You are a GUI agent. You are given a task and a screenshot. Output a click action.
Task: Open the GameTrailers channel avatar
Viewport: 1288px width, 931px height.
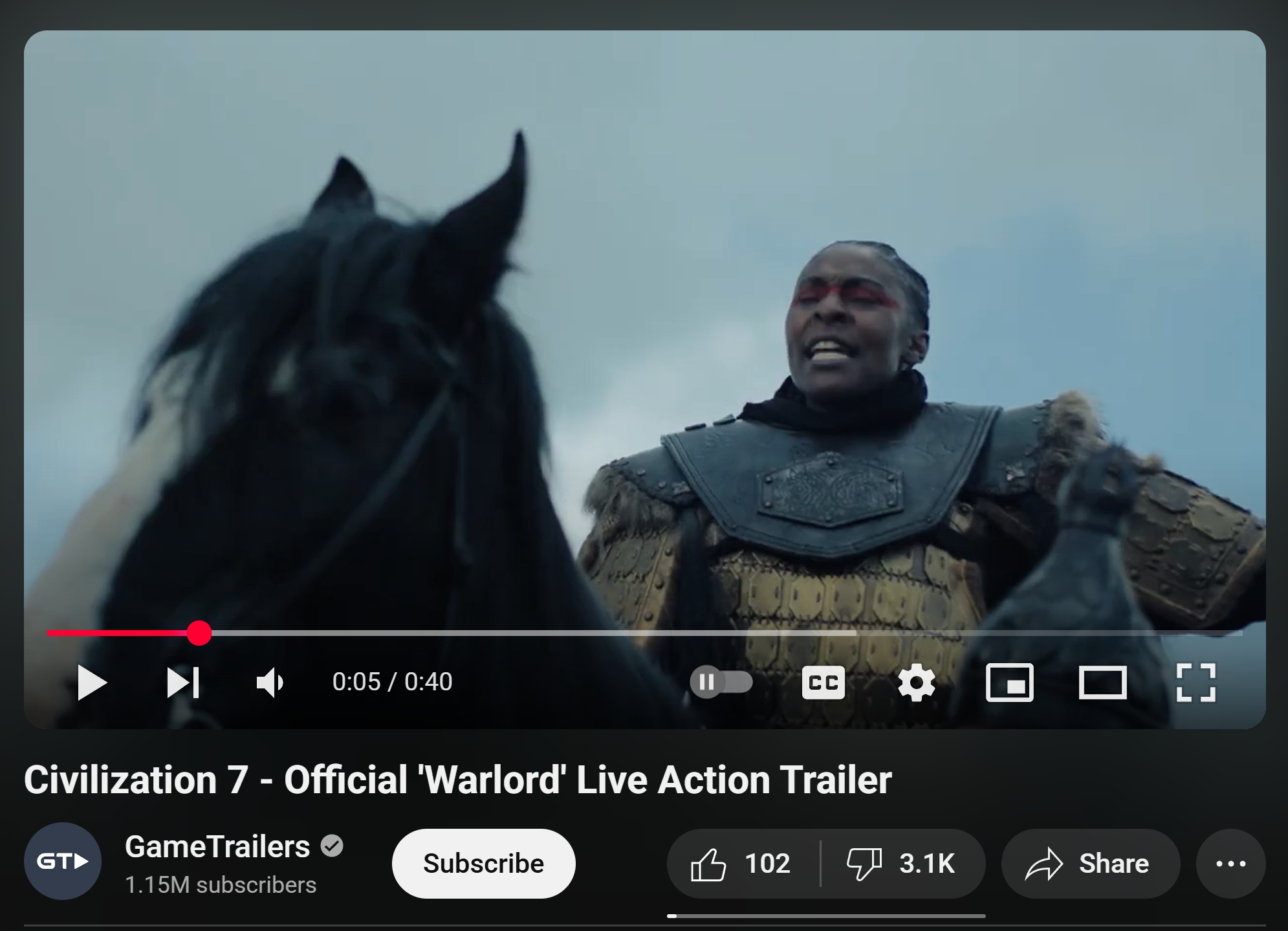62,861
